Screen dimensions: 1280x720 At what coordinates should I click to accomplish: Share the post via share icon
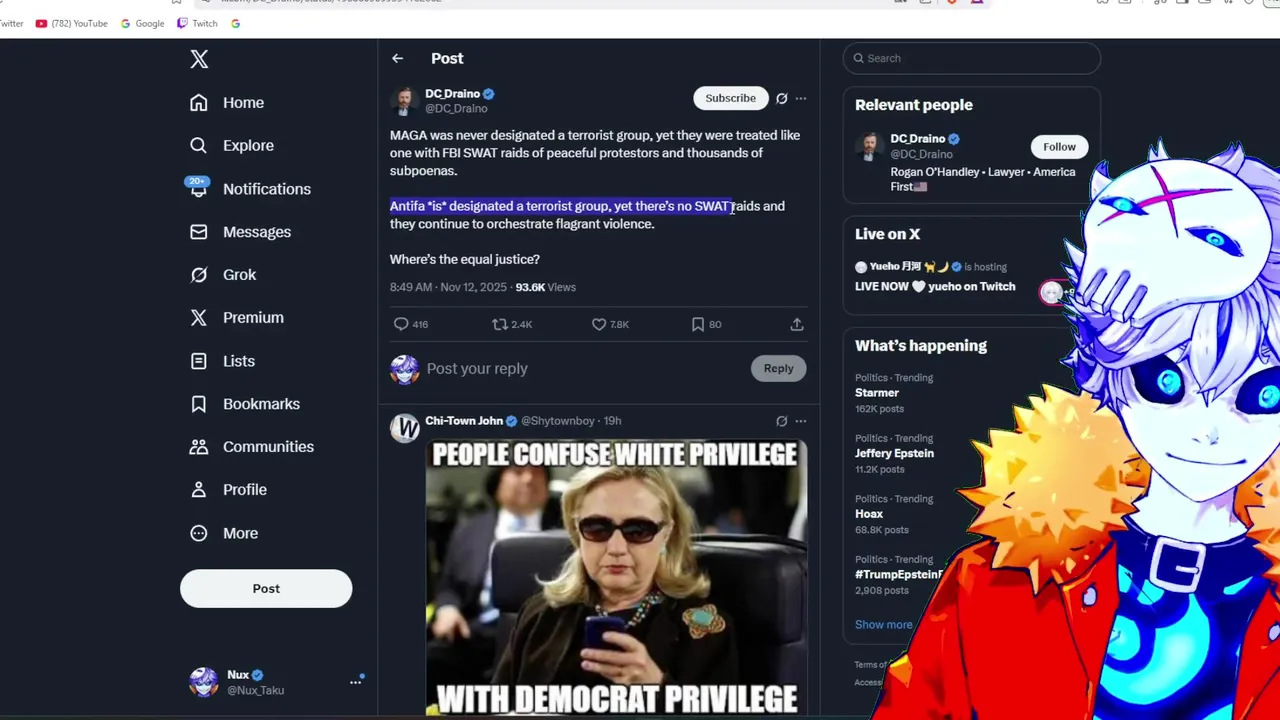pyautogui.click(x=797, y=324)
